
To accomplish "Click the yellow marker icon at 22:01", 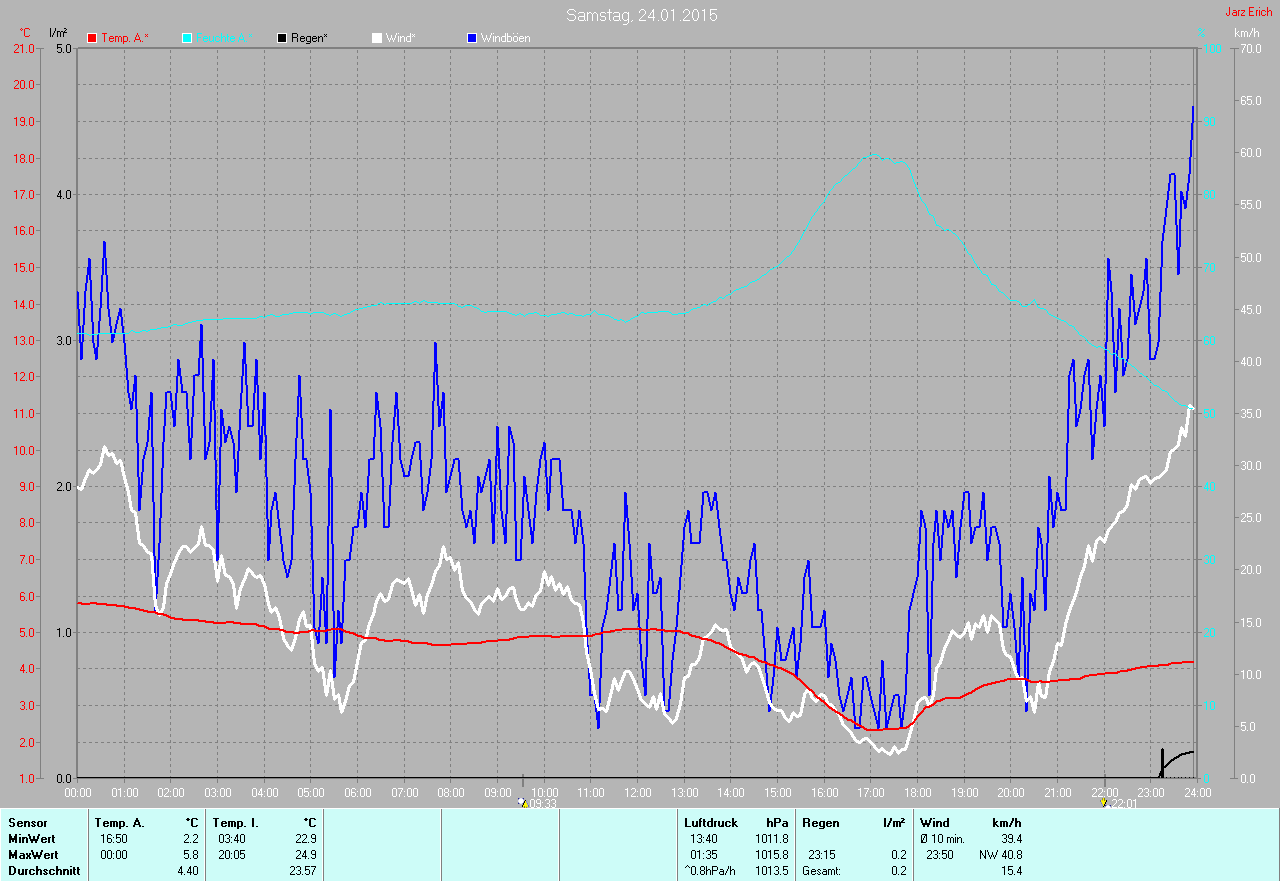I will click(x=1103, y=802).
